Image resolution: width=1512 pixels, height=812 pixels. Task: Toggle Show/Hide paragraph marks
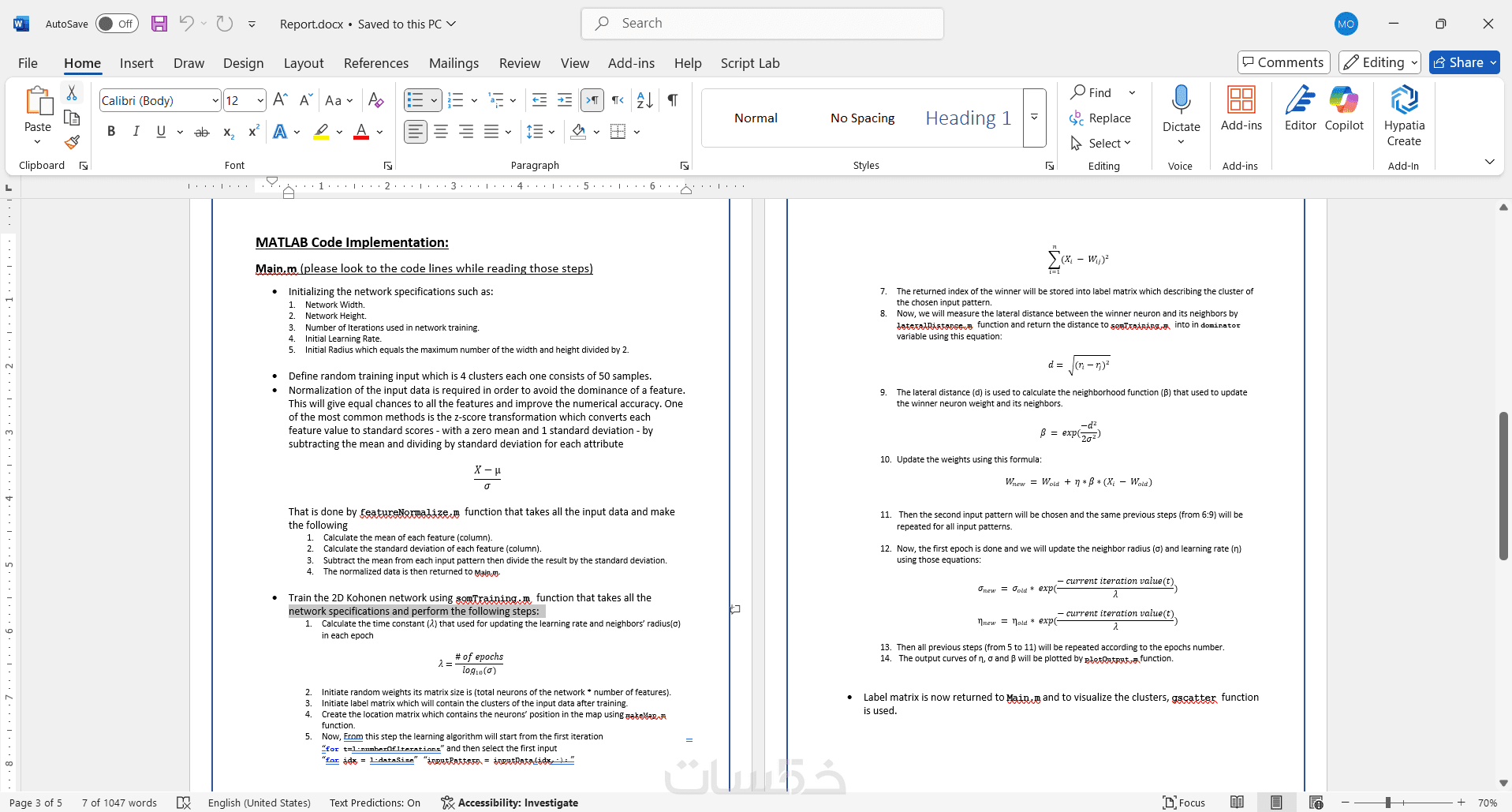pos(673,100)
